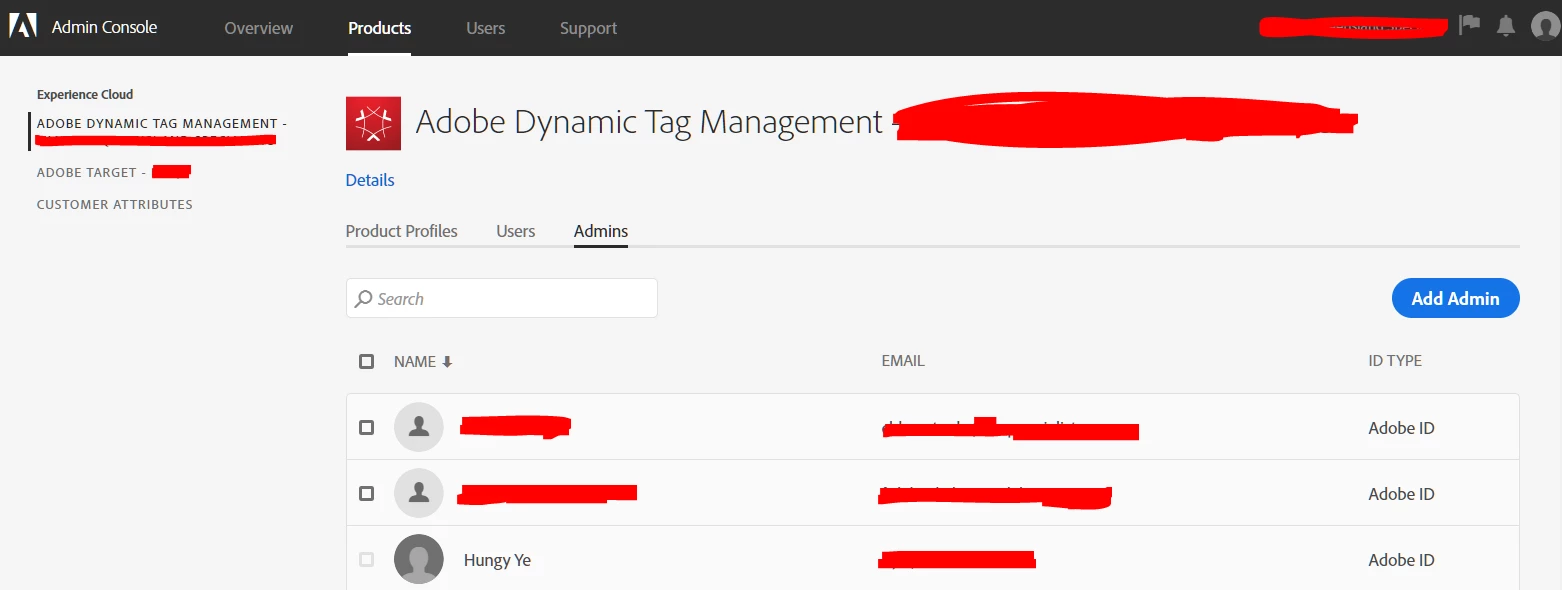
Task: Open the Users tab in the top navigation
Action: pyautogui.click(x=486, y=28)
